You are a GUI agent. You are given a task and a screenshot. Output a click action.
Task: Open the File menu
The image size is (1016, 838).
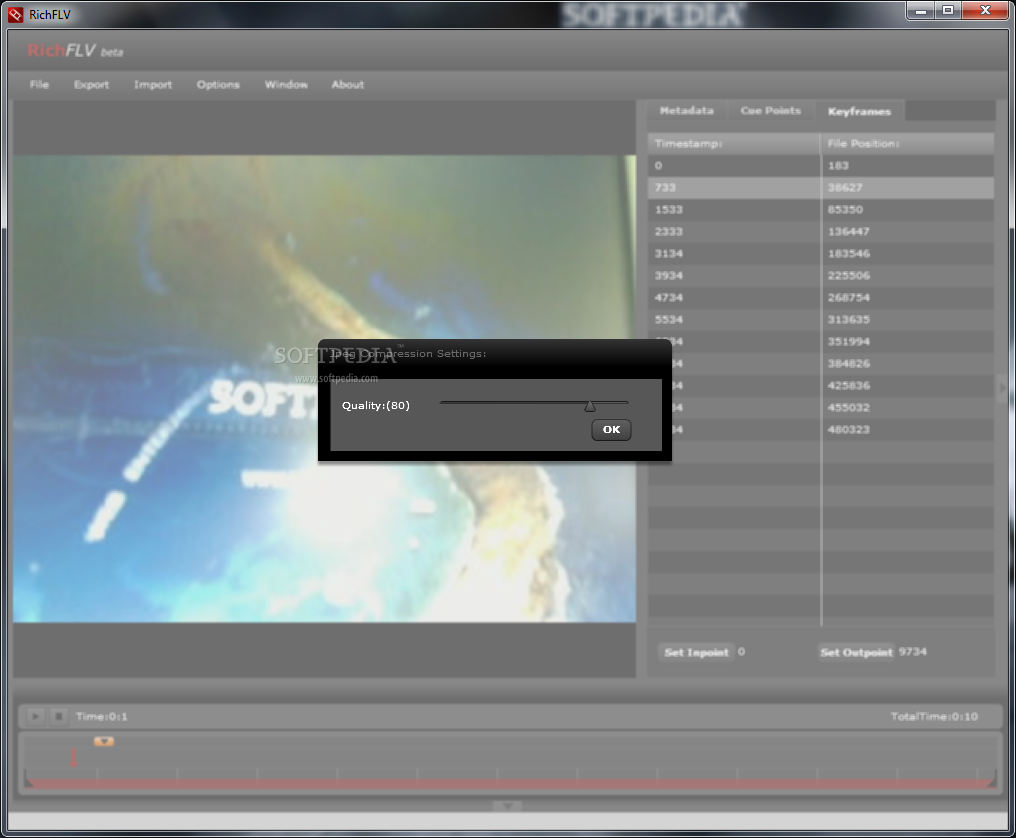39,84
